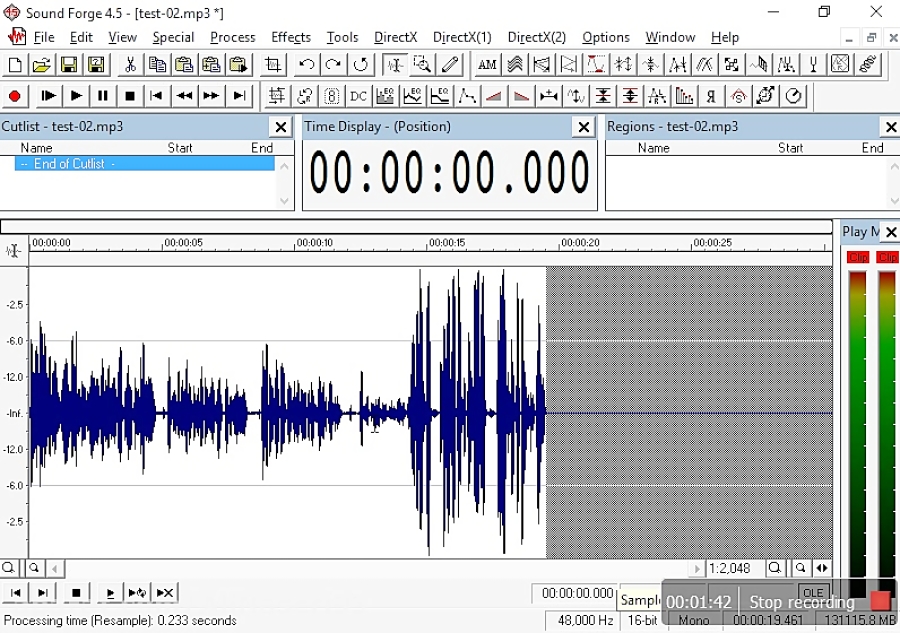
Task: Stop playback in the top transport toolbar
Action: (x=130, y=96)
